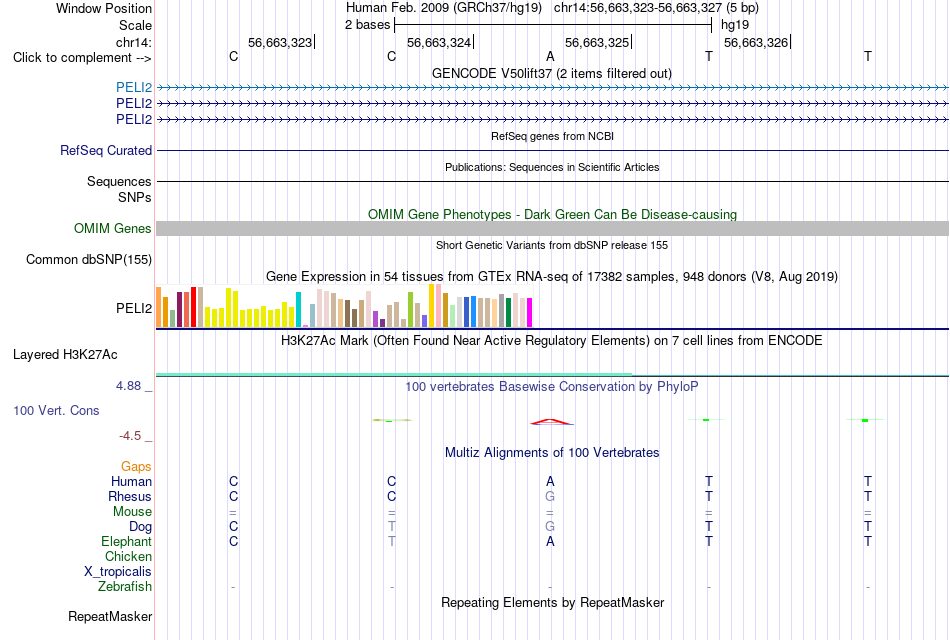Click the 'Sequences' track side label
Viewport: 950px width, 640px height.
click(119, 181)
